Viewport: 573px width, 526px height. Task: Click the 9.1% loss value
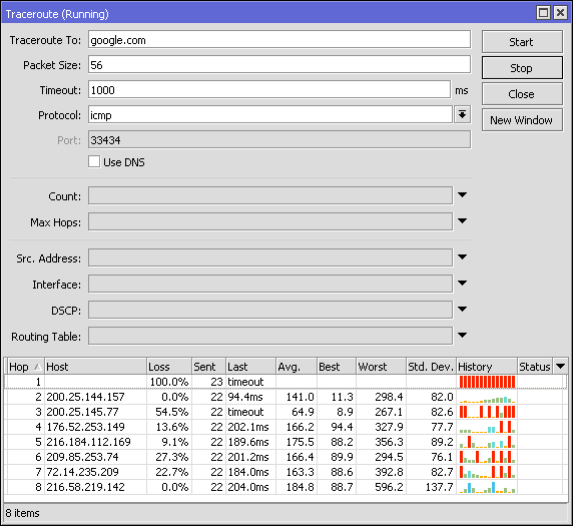(175, 442)
